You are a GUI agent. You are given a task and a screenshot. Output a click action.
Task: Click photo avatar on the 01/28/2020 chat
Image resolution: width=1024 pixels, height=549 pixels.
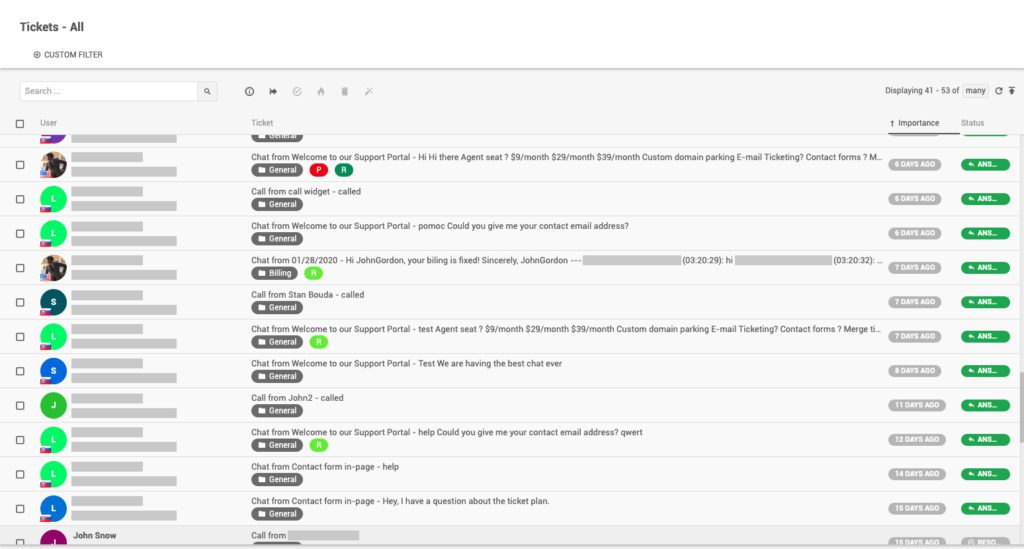coord(54,268)
